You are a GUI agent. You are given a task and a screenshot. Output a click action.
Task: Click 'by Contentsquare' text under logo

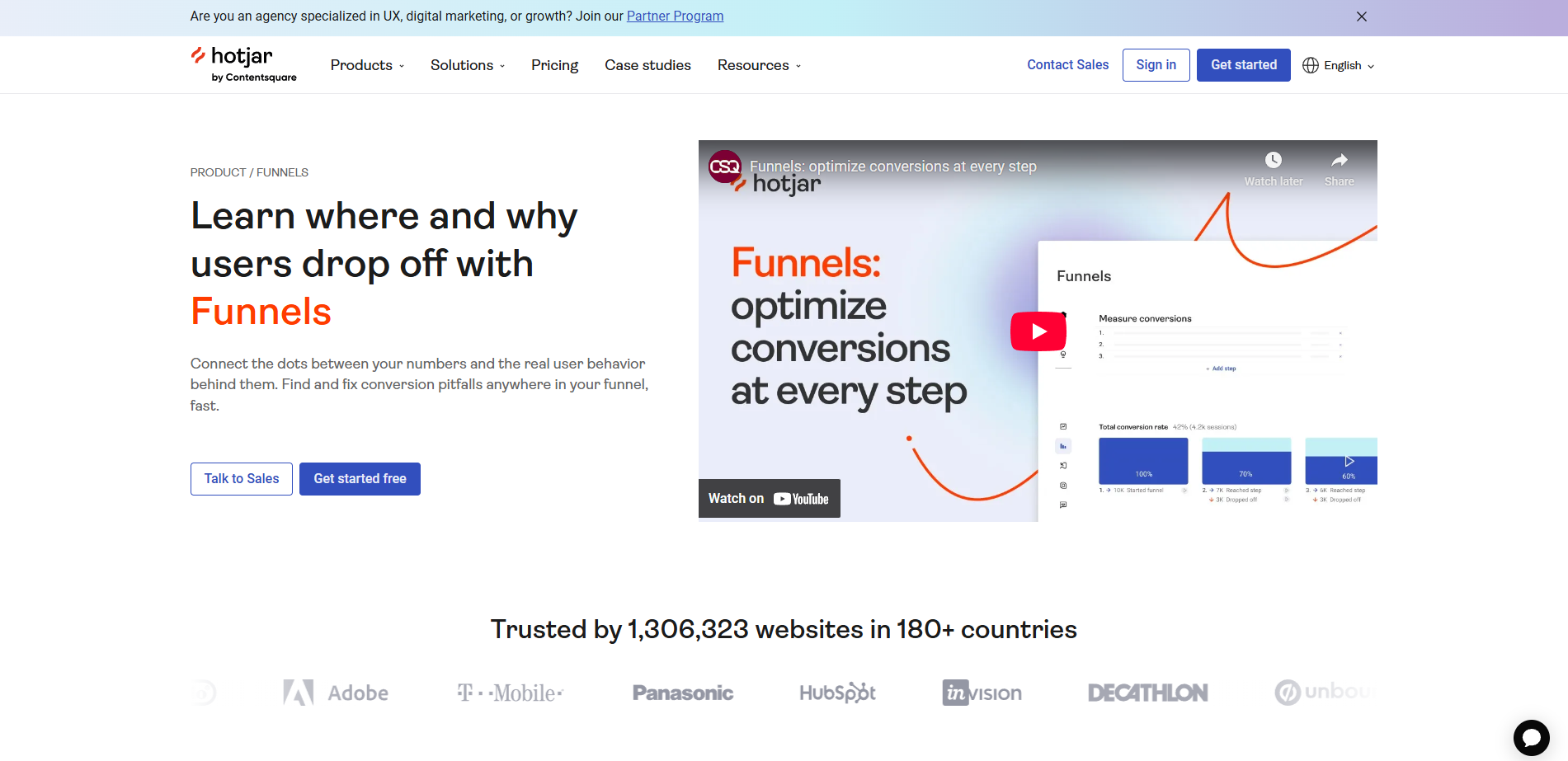(254, 78)
